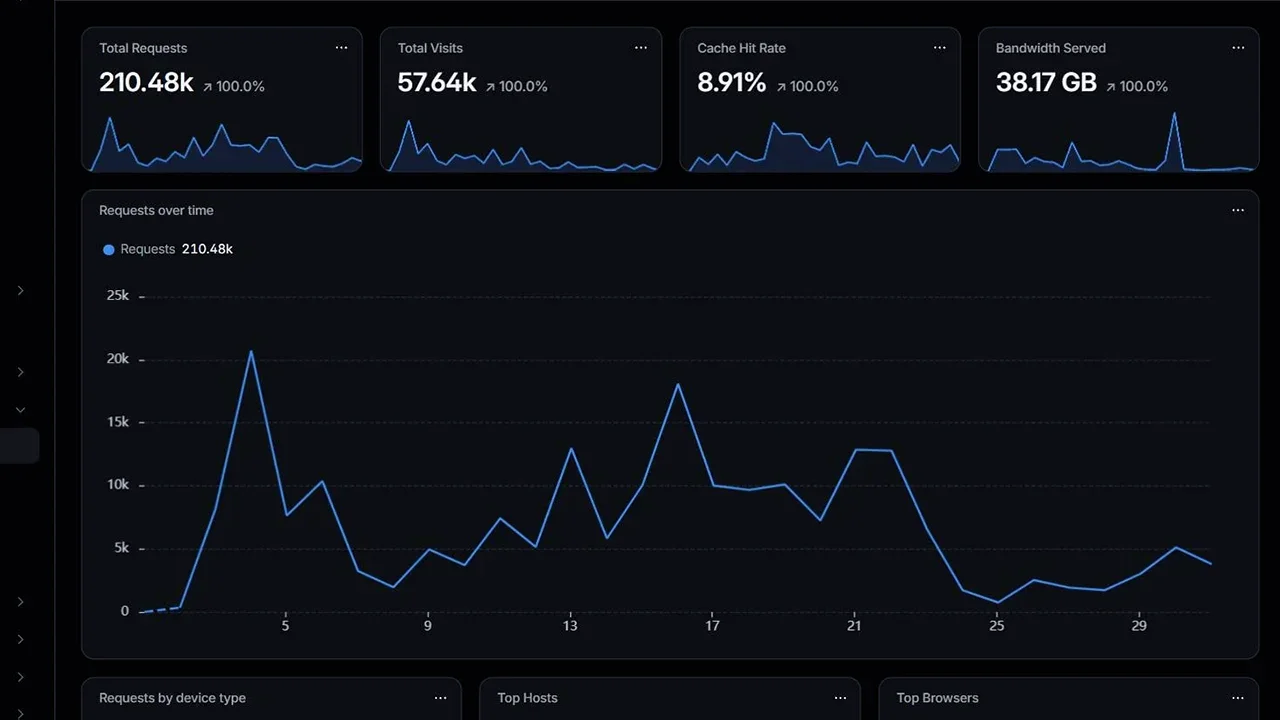Image resolution: width=1280 pixels, height=720 pixels.
Task: Open the Total Requests card options menu
Action: (x=341, y=48)
